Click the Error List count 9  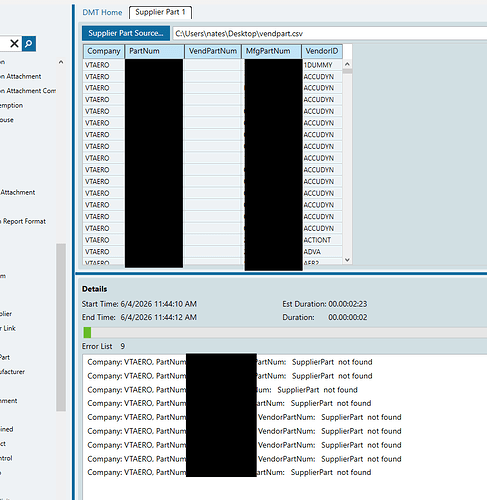123,346
